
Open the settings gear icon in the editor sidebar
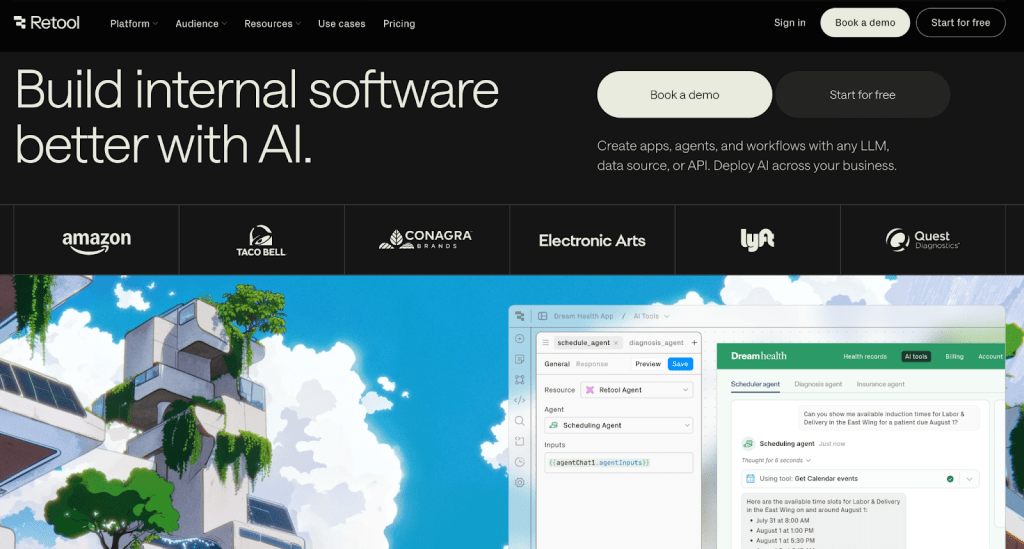[520, 483]
